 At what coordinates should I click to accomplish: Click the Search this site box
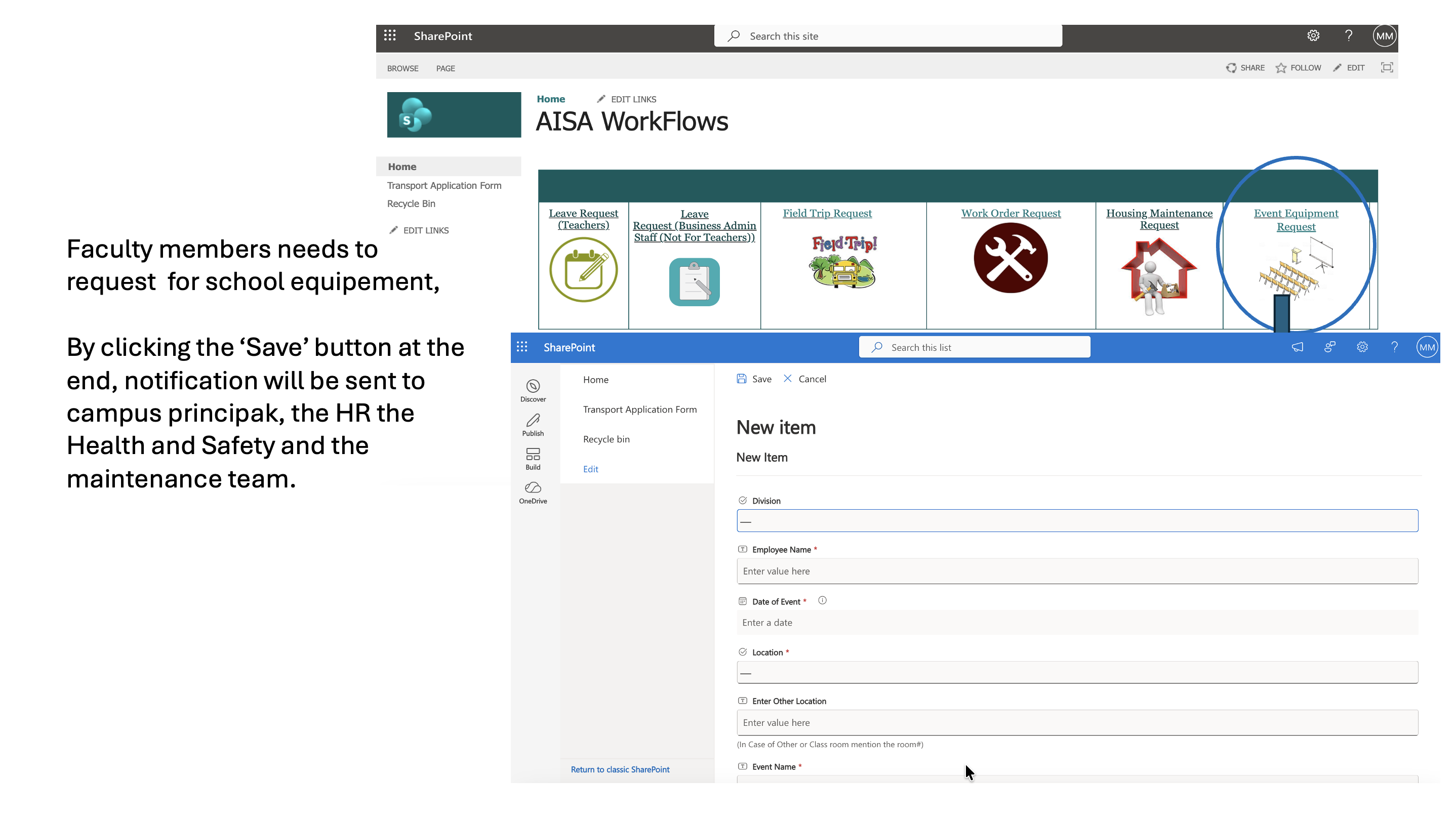(x=888, y=35)
